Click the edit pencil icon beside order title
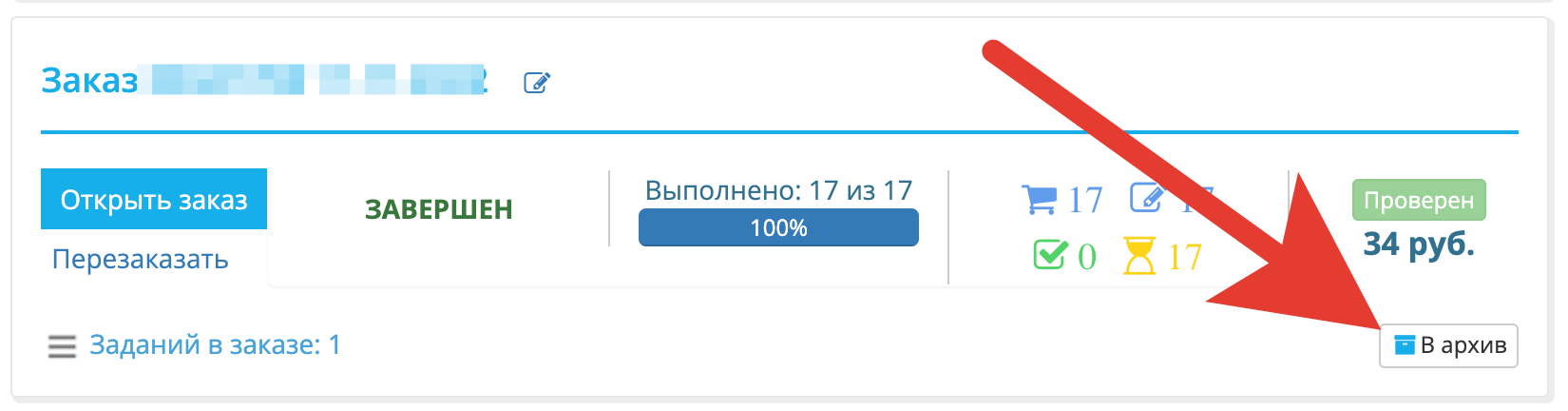The width and height of the screenshot is (1568, 411). point(537,83)
